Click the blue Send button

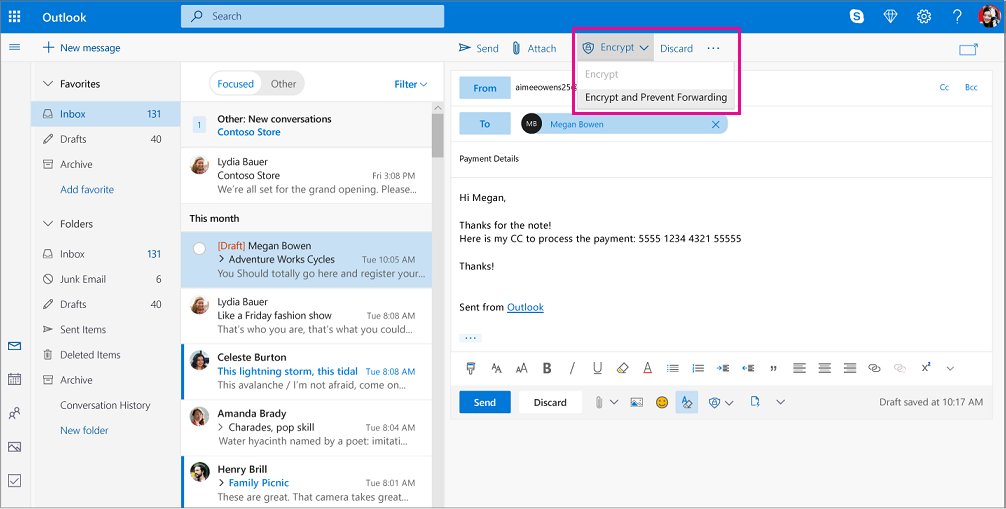click(x=484, y=402)
